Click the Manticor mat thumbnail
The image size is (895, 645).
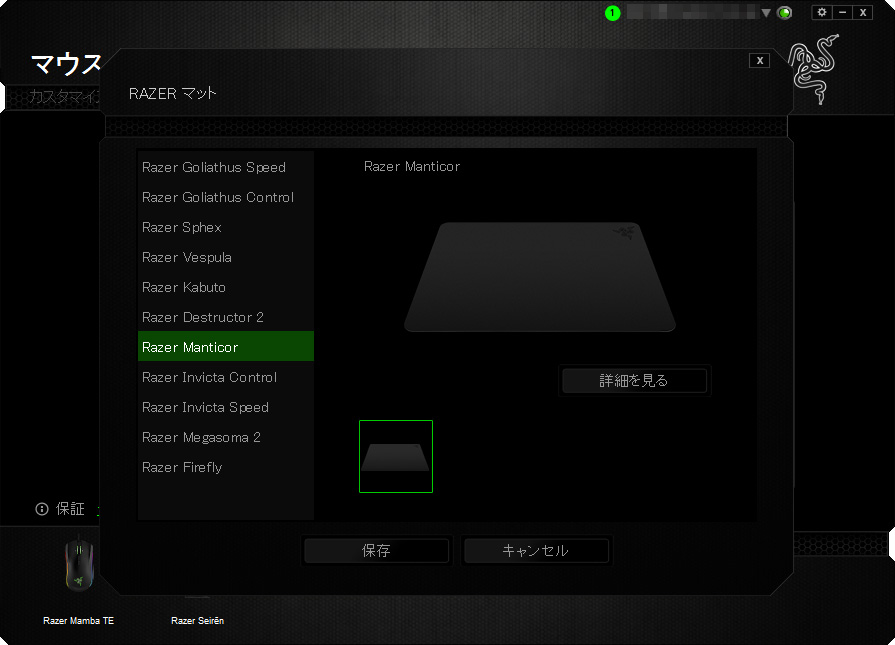pyautogui.click(x=396, y=457)
